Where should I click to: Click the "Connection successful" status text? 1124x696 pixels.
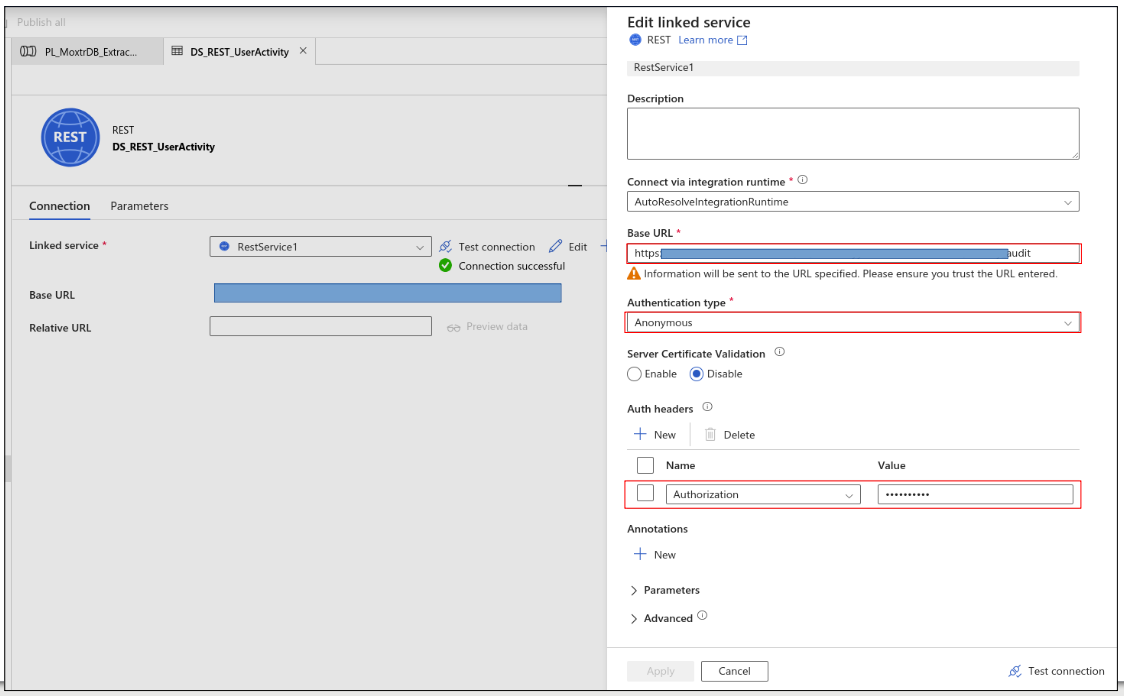pos(512,266)
